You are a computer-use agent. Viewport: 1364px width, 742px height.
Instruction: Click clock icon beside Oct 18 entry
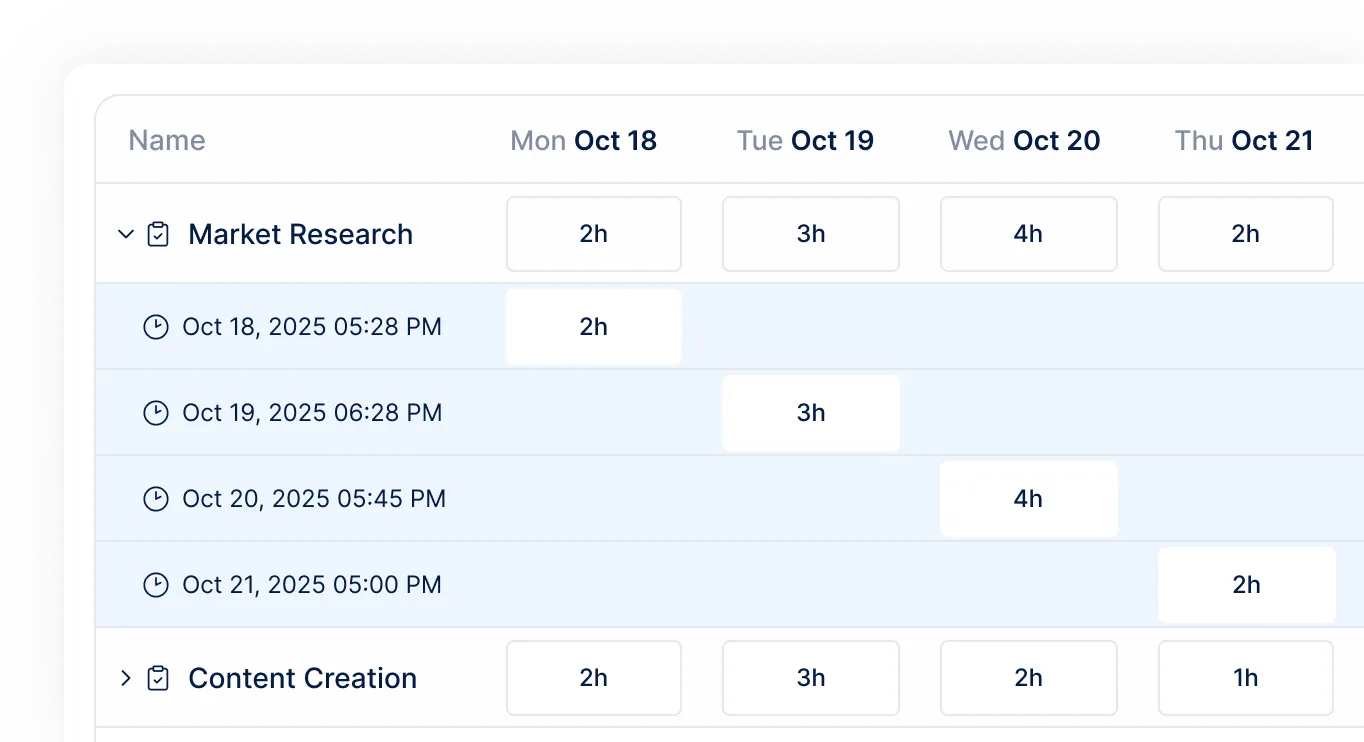coord(156,327)
